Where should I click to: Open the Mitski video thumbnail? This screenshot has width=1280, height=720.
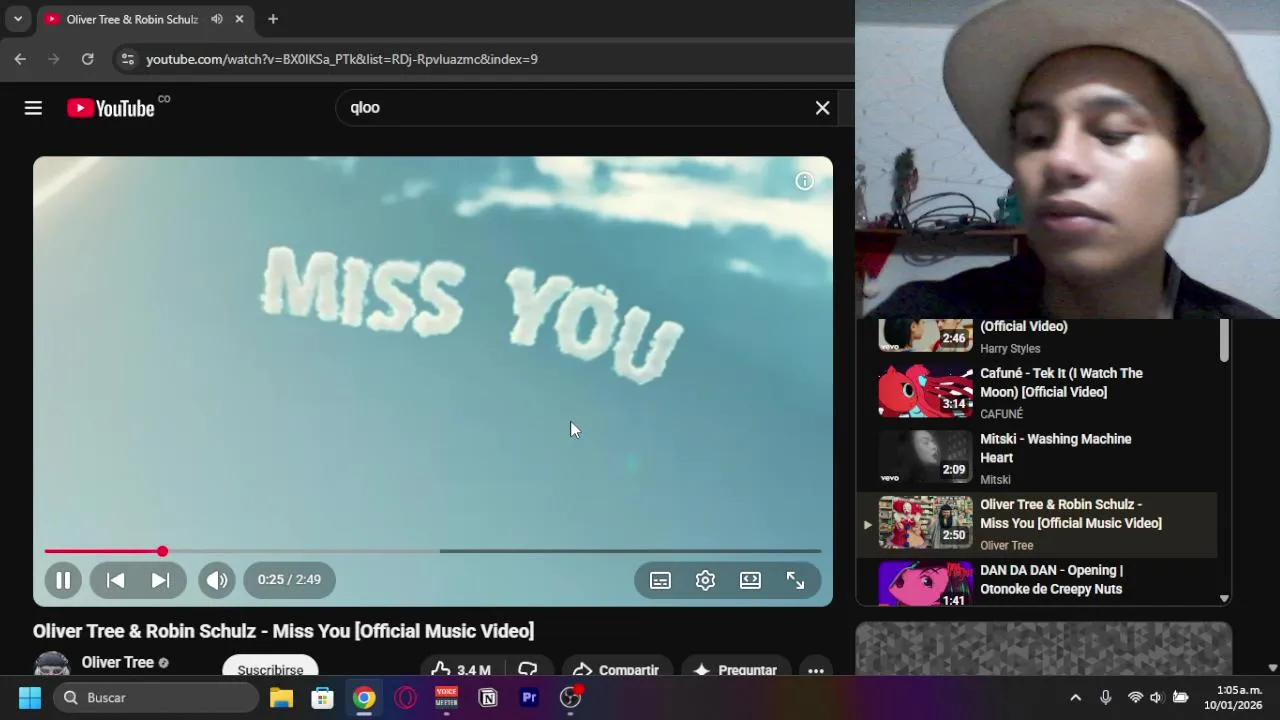(925, 457)
